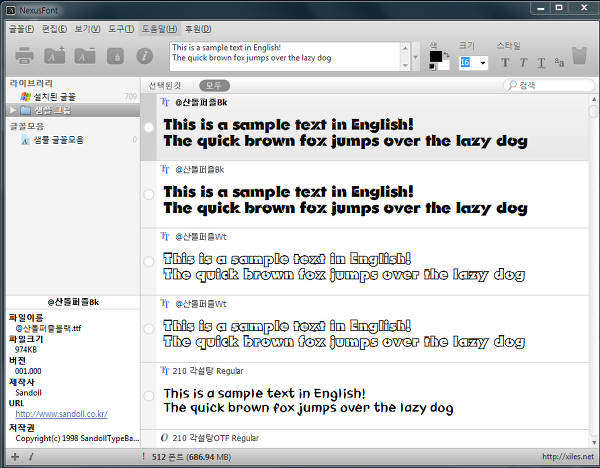The width and height of the screenshot is (600, 468).
Task: Click the plus icon in status bar
Action: 15,457
